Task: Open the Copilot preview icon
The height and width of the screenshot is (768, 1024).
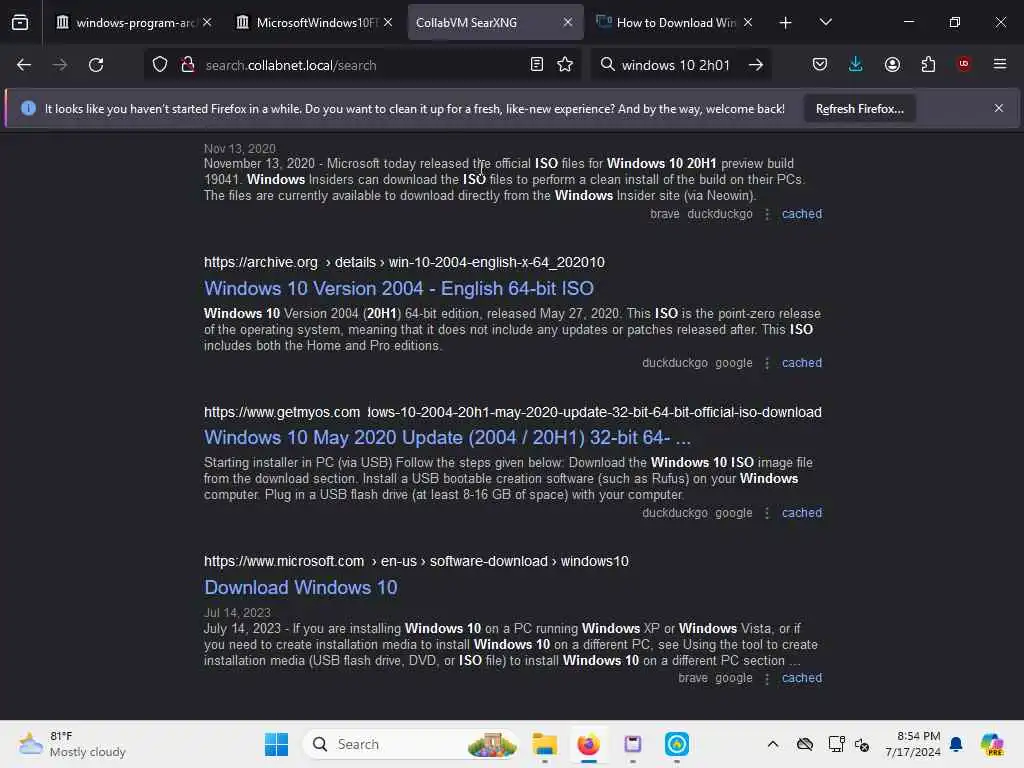Action: click(992, 744)
